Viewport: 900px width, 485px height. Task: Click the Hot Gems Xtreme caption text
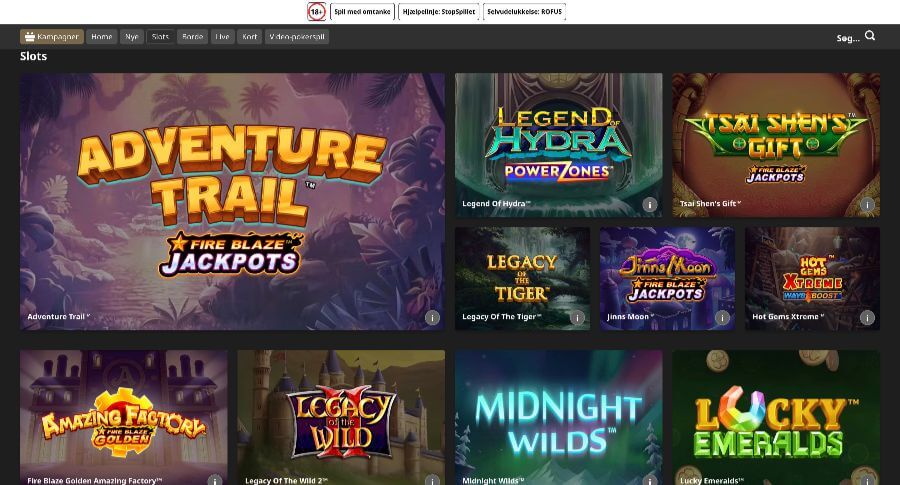tap(788, 316)
